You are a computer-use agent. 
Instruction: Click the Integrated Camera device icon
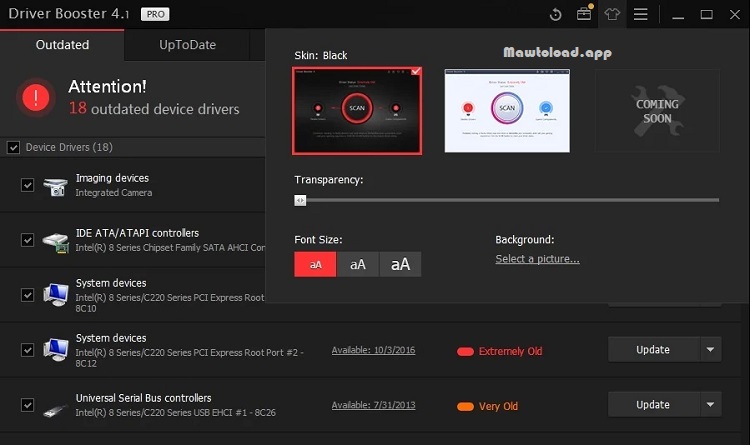[x=55, y=186]
